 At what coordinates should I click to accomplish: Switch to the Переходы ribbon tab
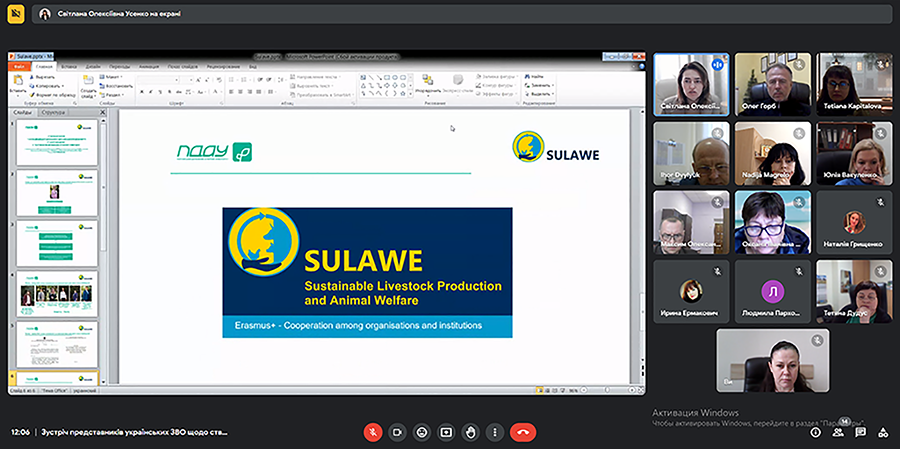click(x=119, y=66)
